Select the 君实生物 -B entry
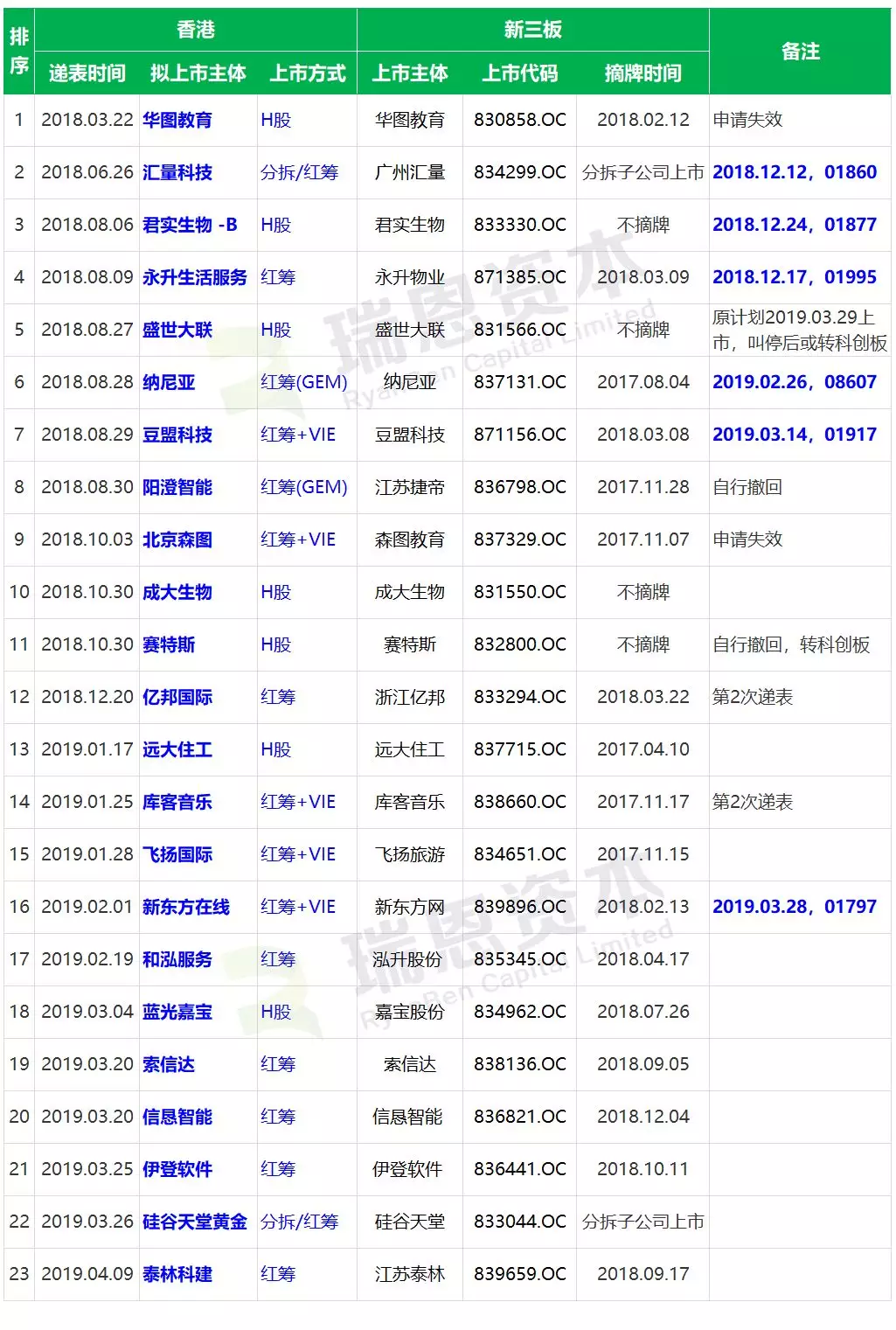The width and height of the screenshot is (896, 1330). [190, 225]
